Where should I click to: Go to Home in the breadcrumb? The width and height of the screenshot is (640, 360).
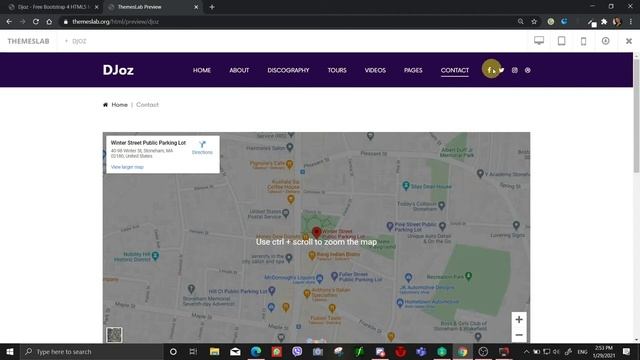(x=119, y=105)
